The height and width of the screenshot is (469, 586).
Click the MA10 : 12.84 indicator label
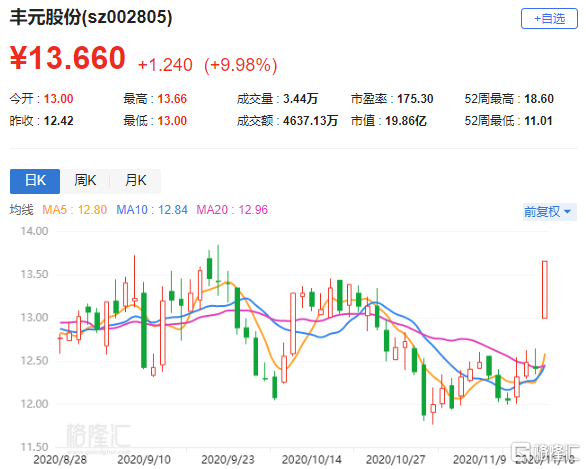152,210
